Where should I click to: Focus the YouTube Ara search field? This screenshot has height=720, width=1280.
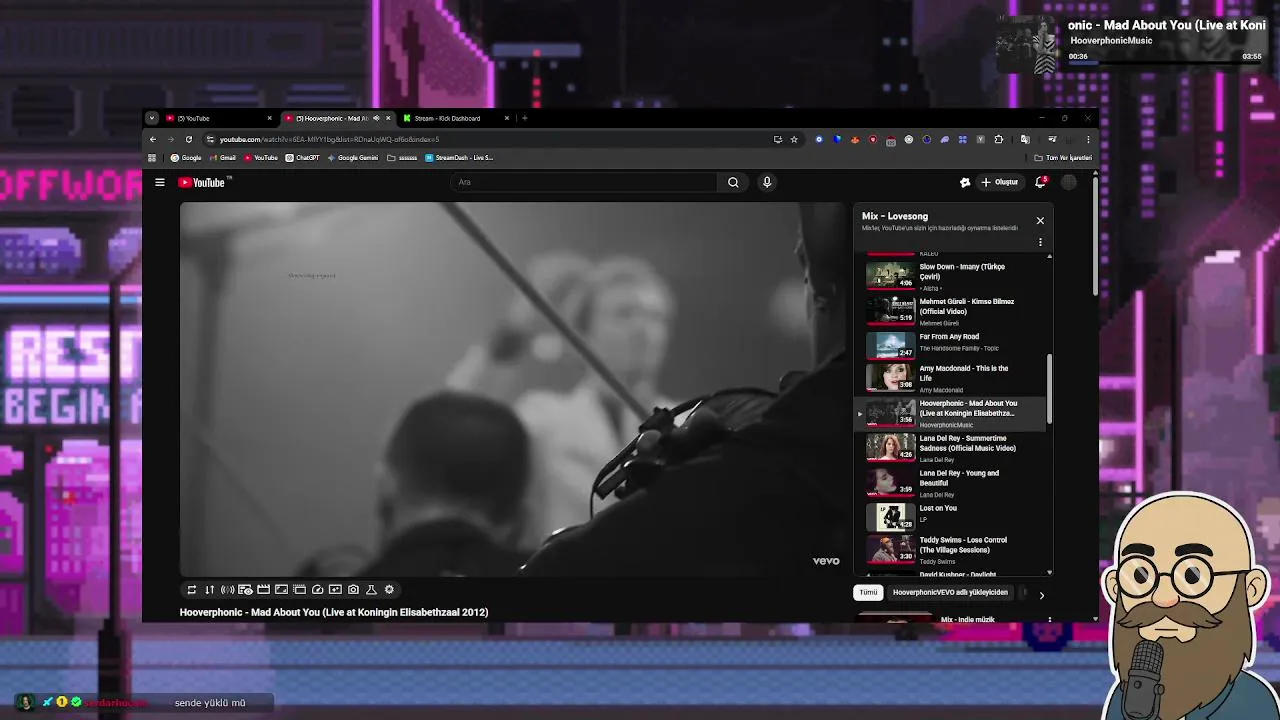point(584,182)
